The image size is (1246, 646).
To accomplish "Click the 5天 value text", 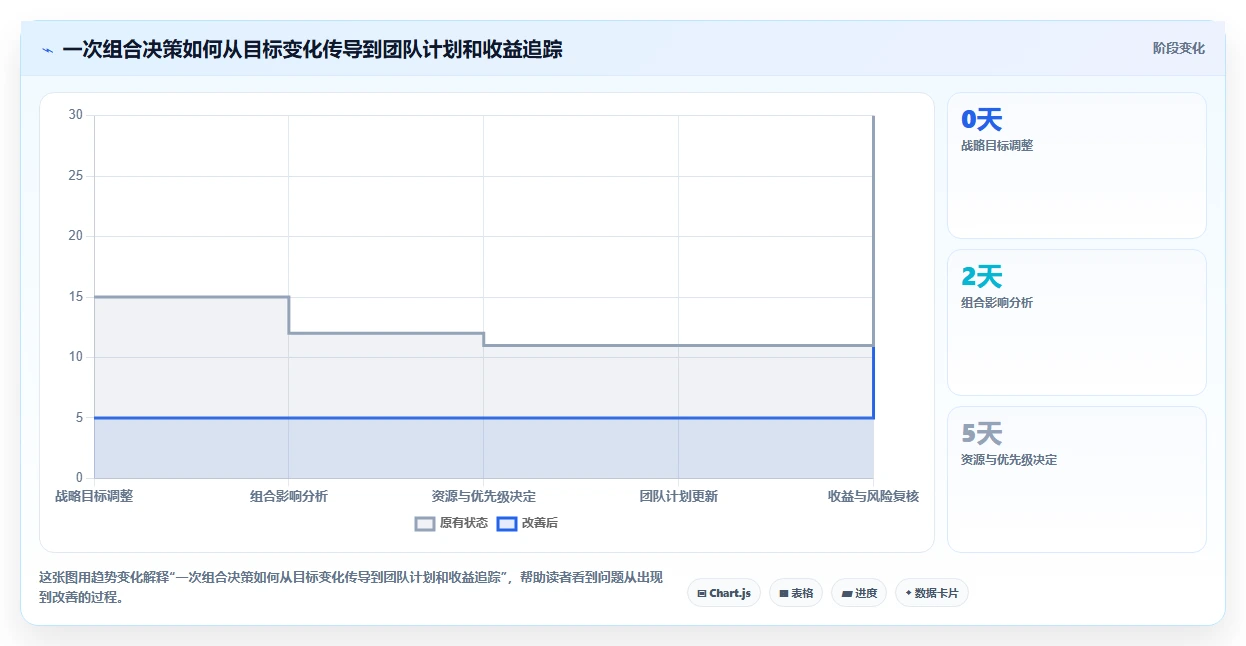I will 981,433.
